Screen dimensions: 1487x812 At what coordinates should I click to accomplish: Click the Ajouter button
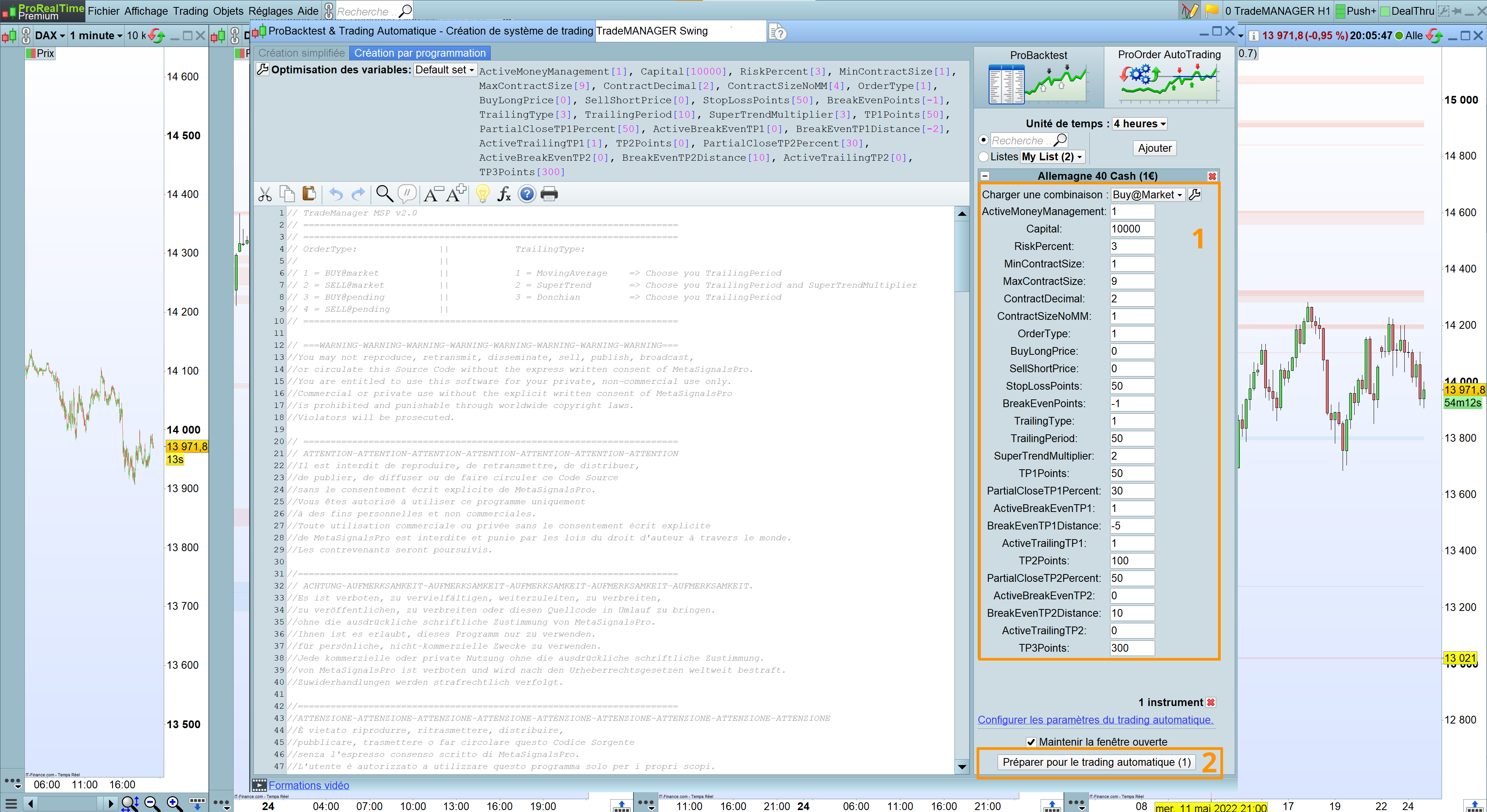[1154, 148]
